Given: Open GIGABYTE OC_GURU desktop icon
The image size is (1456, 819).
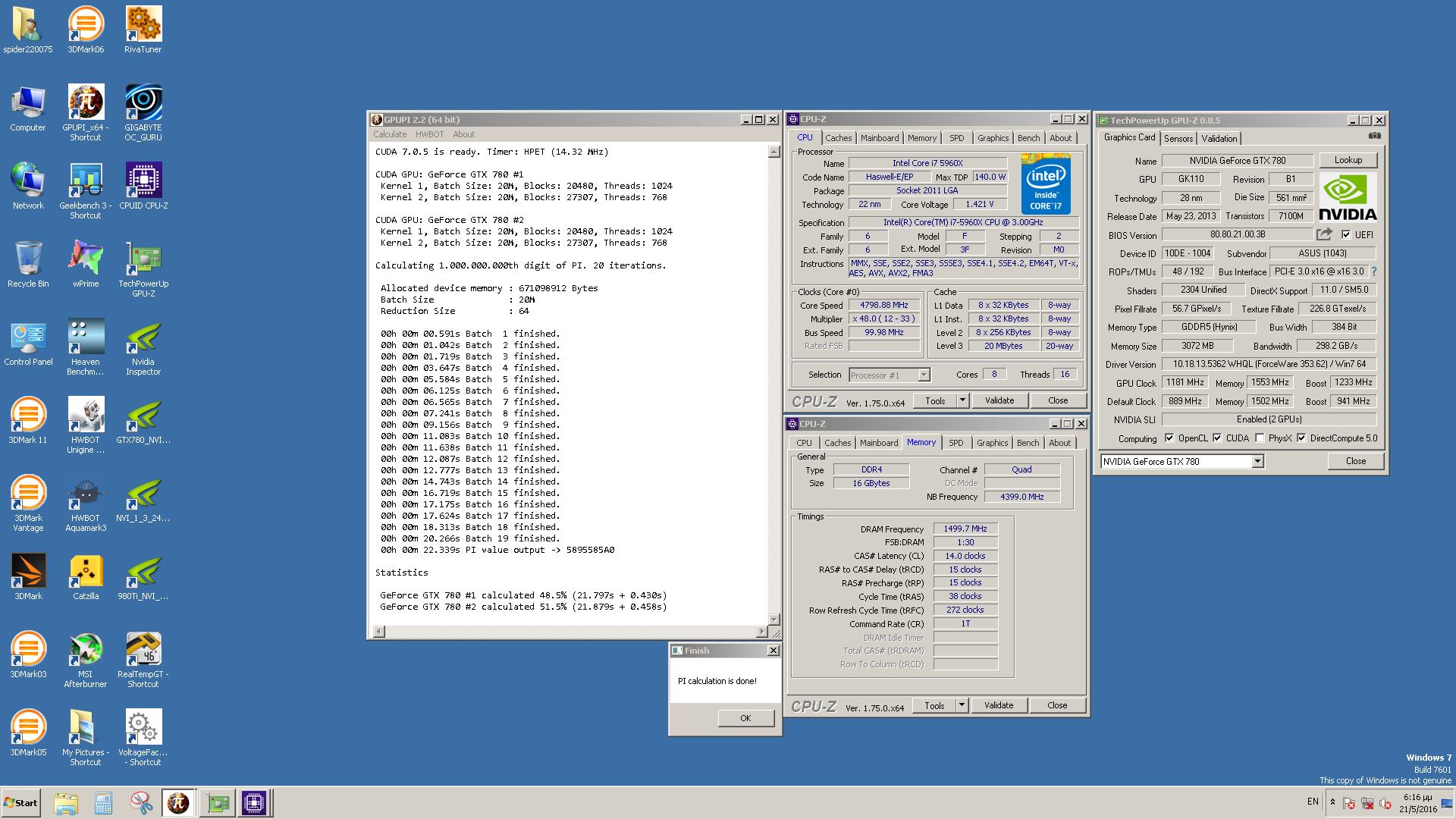Looking at the screenshot, I should coord(143,113).
